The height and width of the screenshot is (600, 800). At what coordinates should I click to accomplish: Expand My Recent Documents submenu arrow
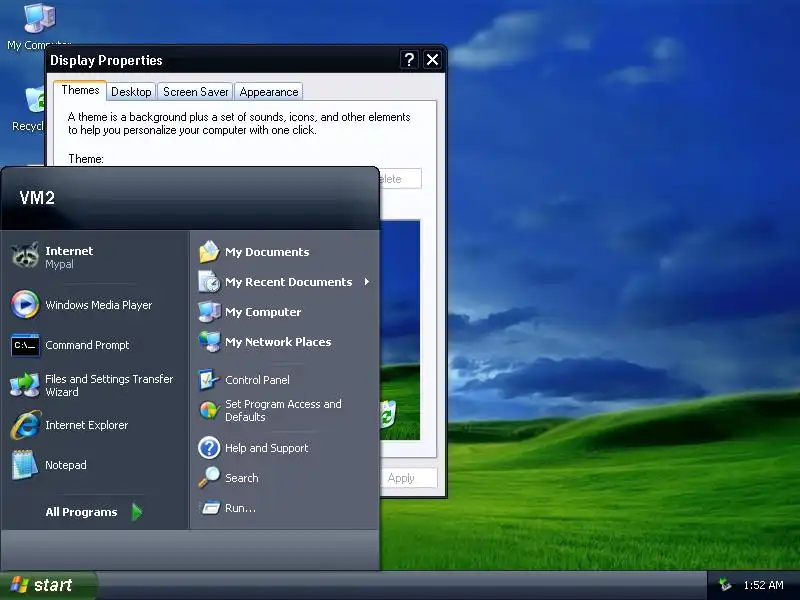point(367,282)
